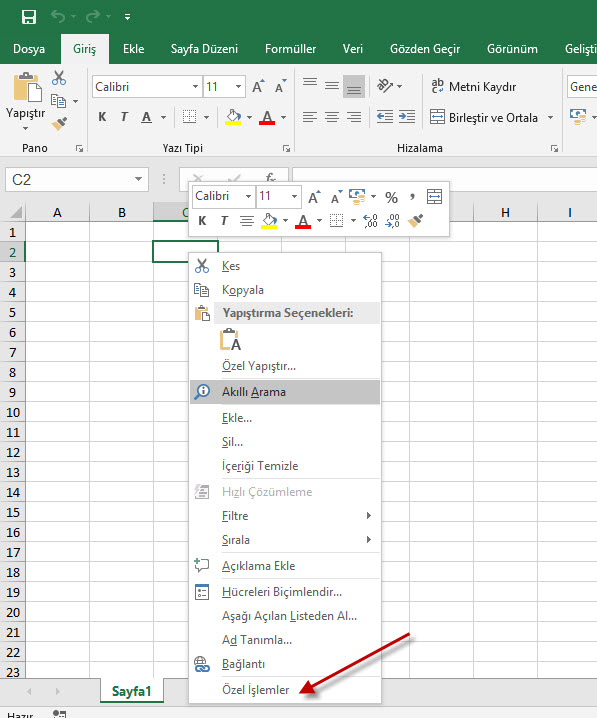This screenshot has width=597, height=718.
Task: Align text left in ribbon
Action: pyautogui.click(x=310, y=117)
